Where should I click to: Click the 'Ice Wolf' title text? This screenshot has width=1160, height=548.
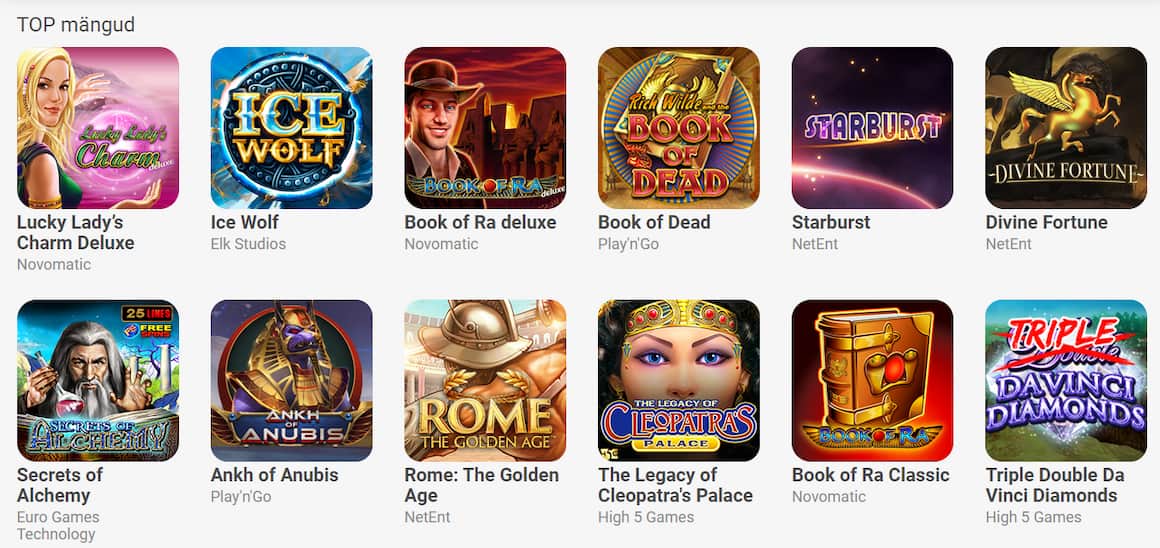pos(245,223)
